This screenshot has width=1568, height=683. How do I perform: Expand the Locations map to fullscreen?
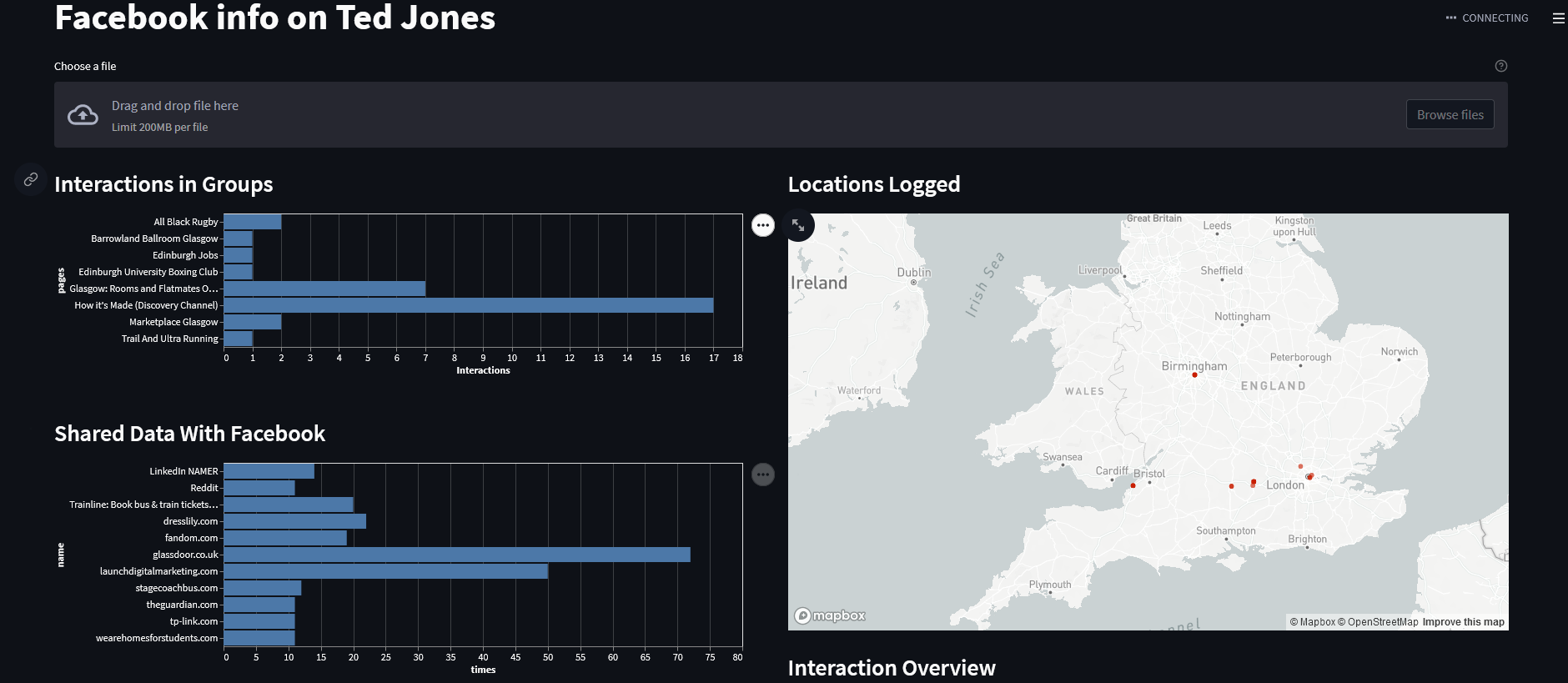(799, 225)
